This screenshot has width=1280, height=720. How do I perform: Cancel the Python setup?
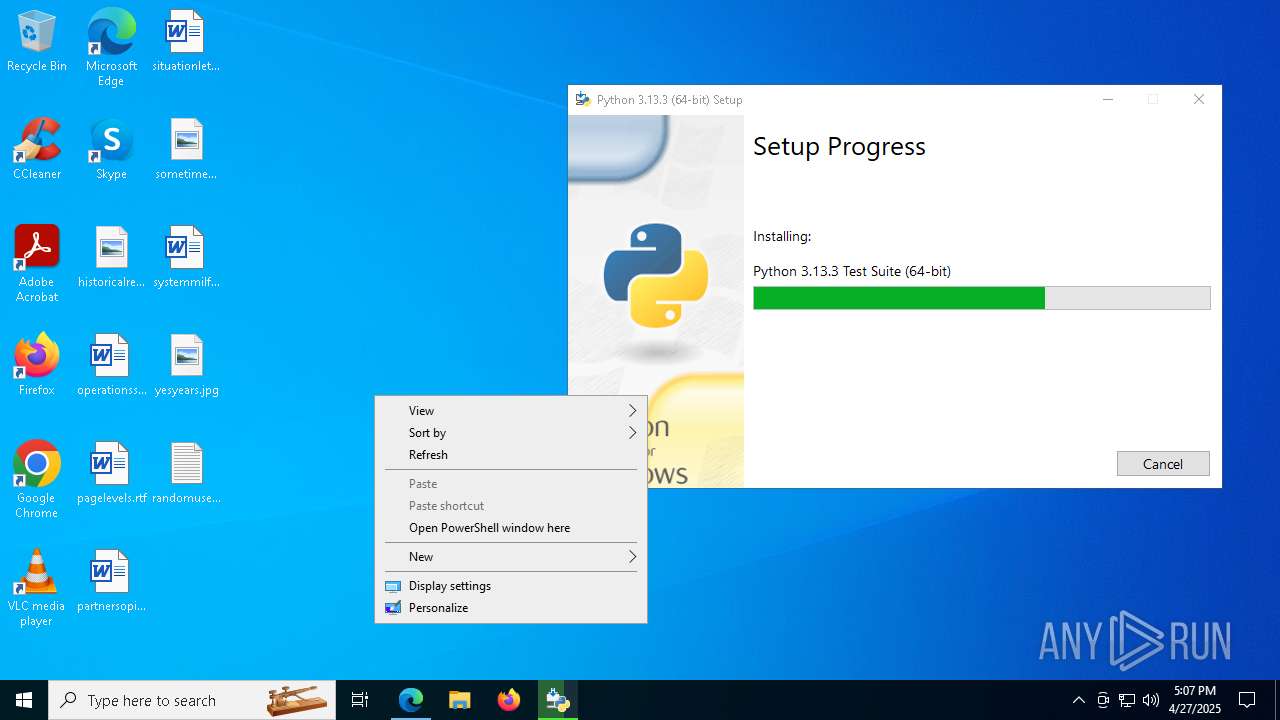click(1163, 464)
